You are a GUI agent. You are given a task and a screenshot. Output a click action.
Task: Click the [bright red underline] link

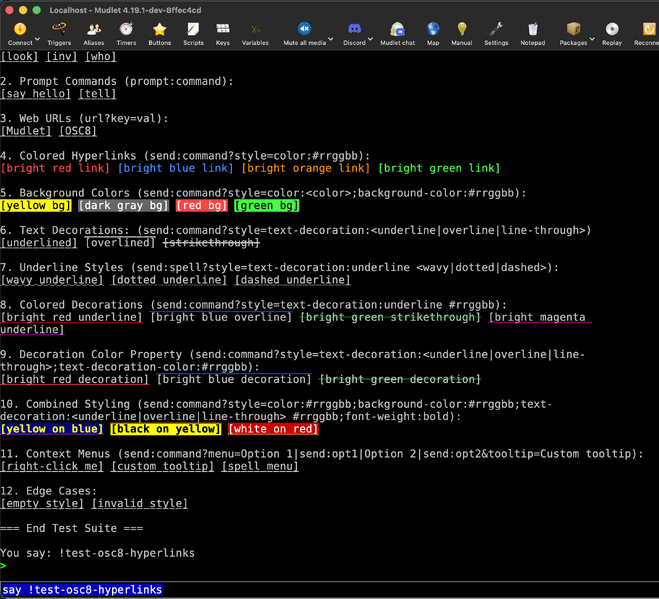[71, 317]
